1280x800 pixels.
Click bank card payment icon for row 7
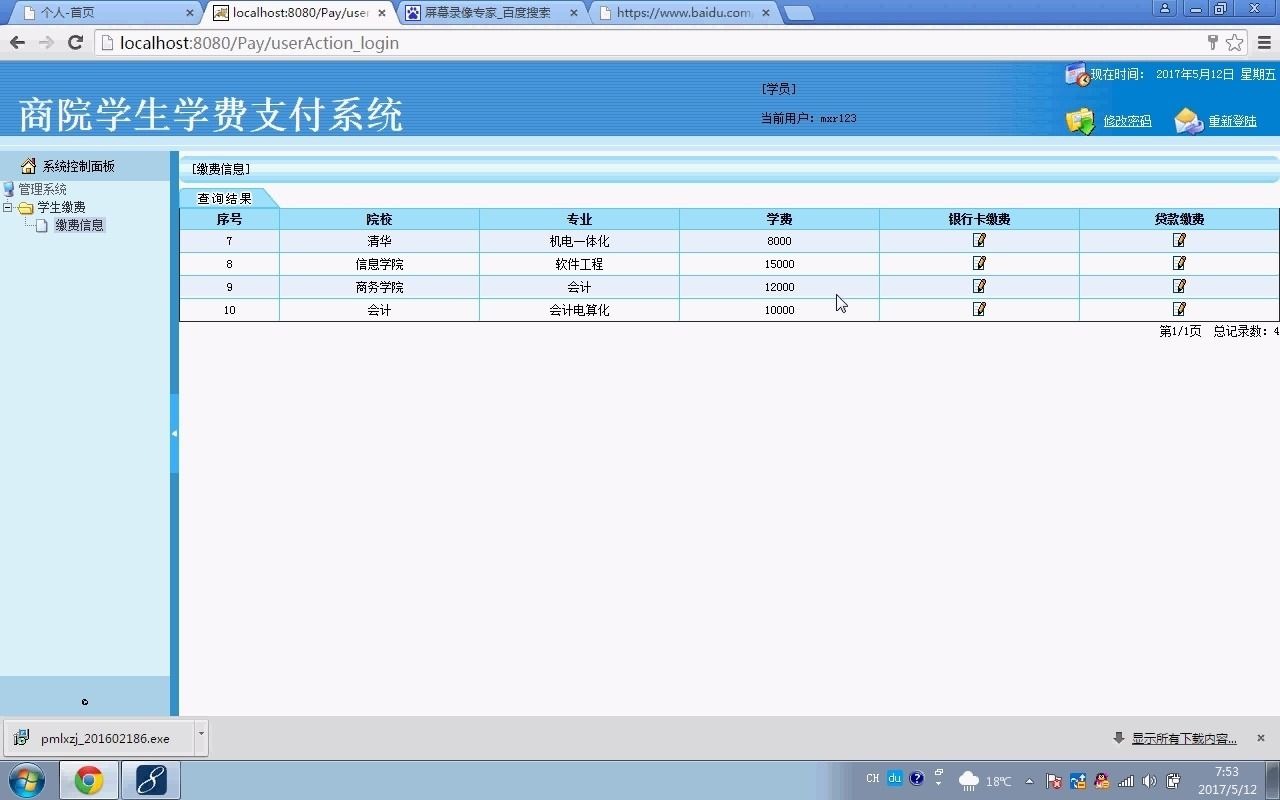tap(979, 240)
